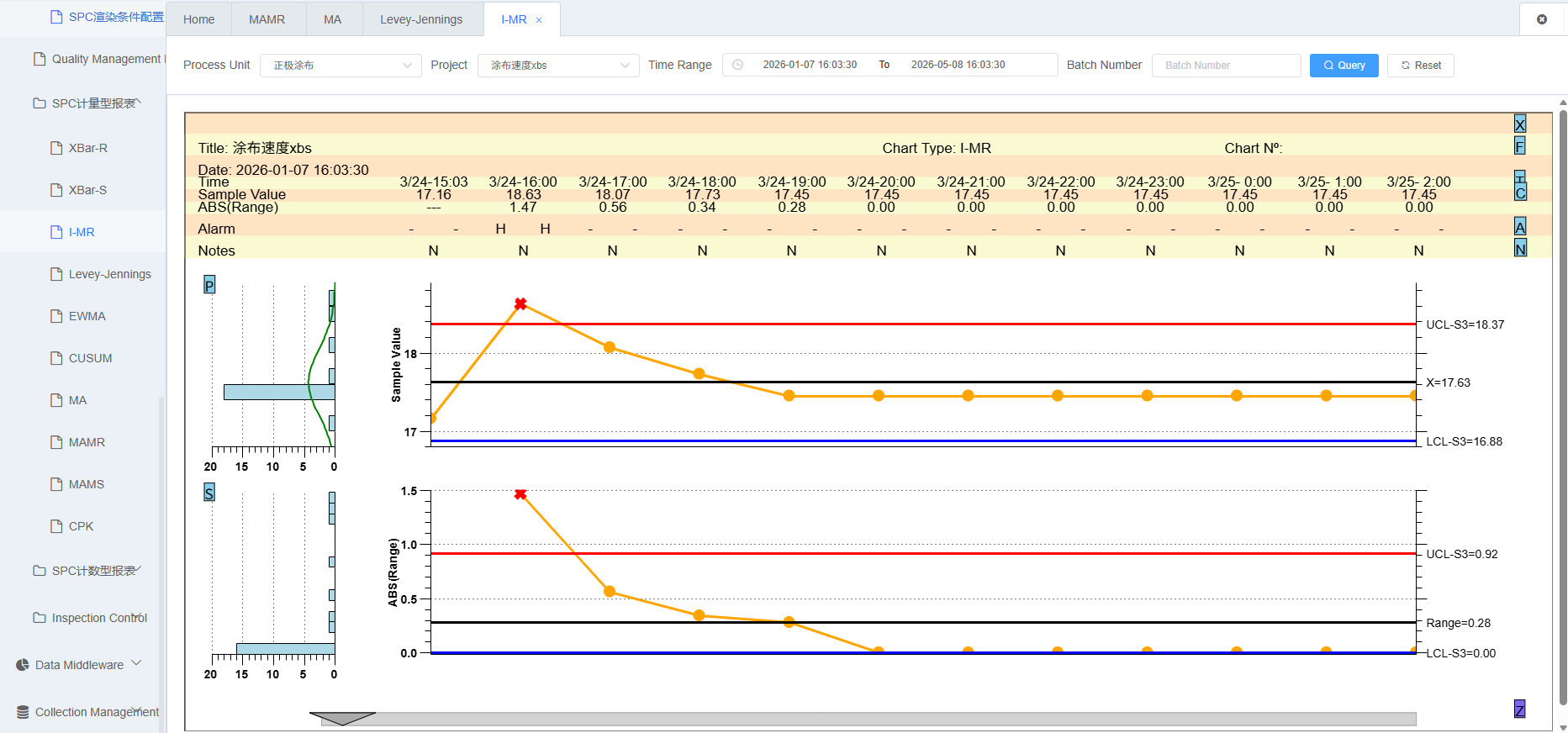The width and height of the screenshot is (1568, 733).
Task: Click the Collection Management database icon
Action: 23,712
